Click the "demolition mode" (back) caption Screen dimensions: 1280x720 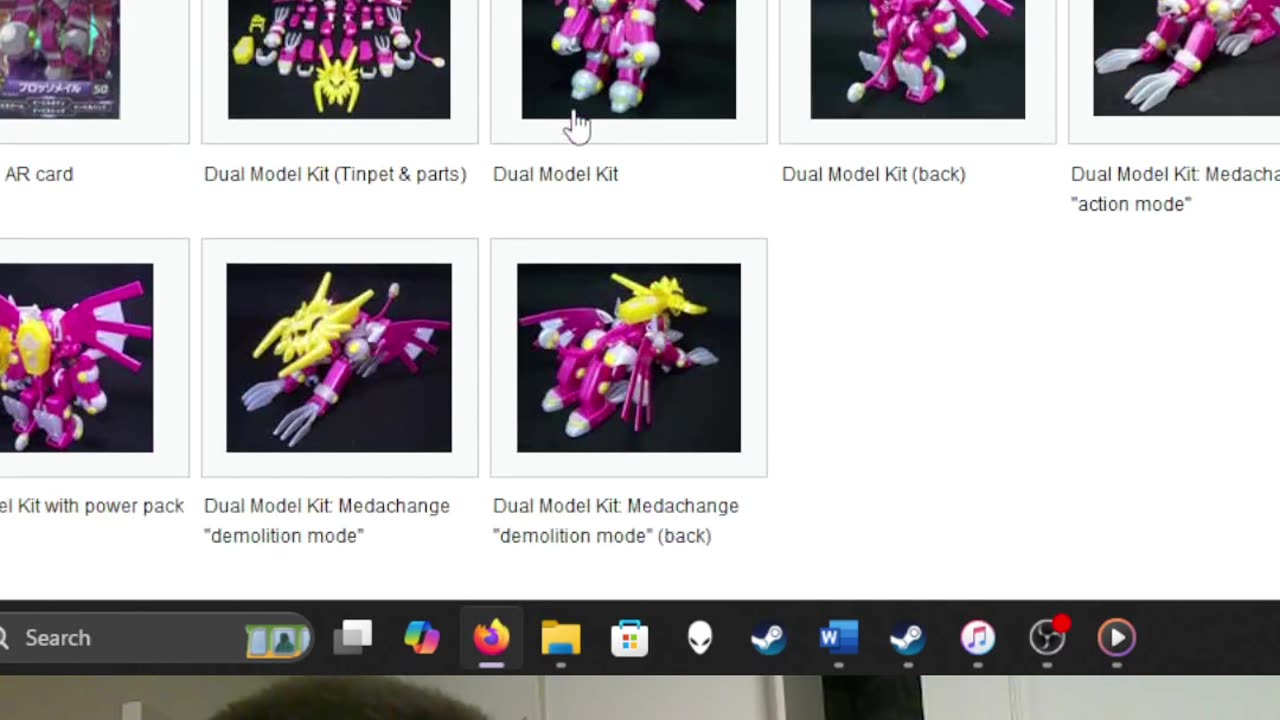point(616,521)
